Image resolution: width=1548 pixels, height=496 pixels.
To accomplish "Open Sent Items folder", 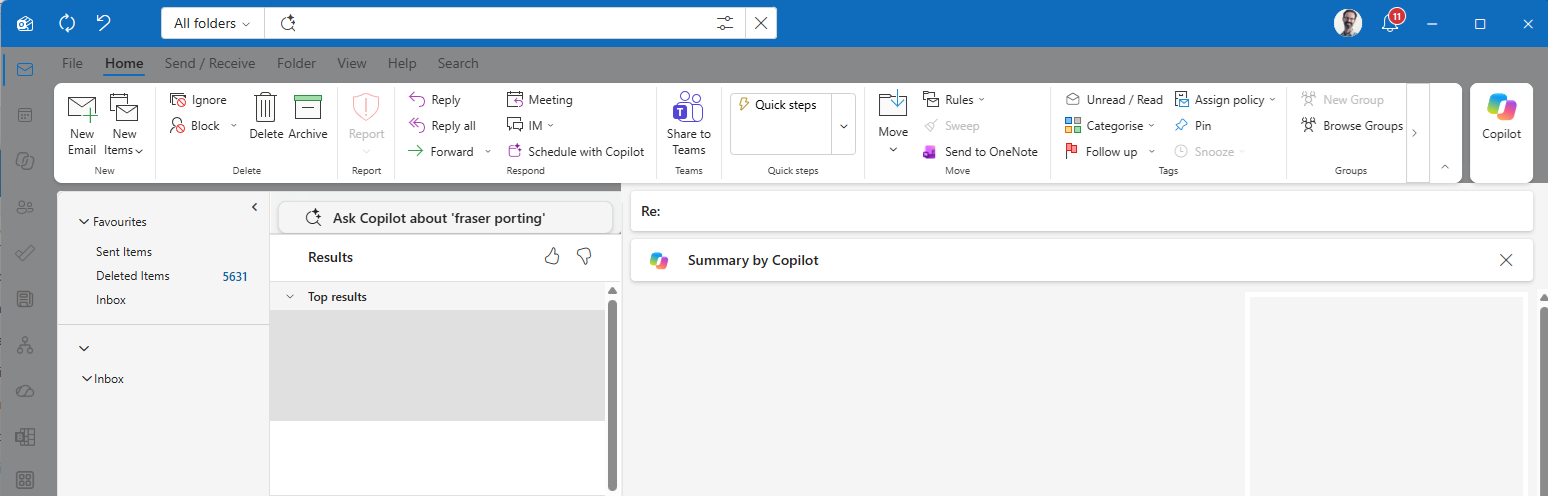I will (124, 252).
